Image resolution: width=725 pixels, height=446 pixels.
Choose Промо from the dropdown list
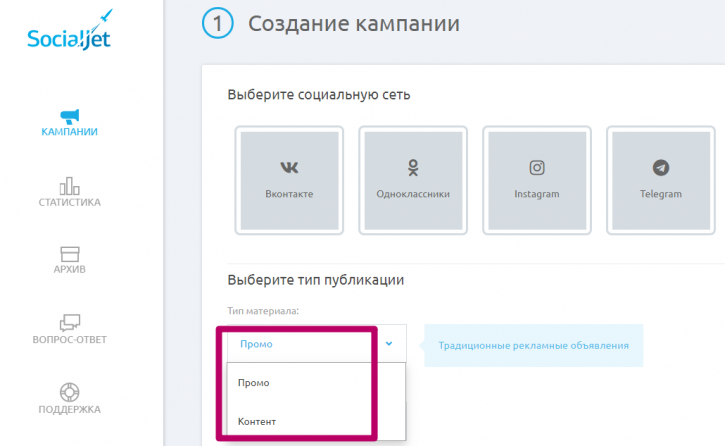click(x=316, y=383)
